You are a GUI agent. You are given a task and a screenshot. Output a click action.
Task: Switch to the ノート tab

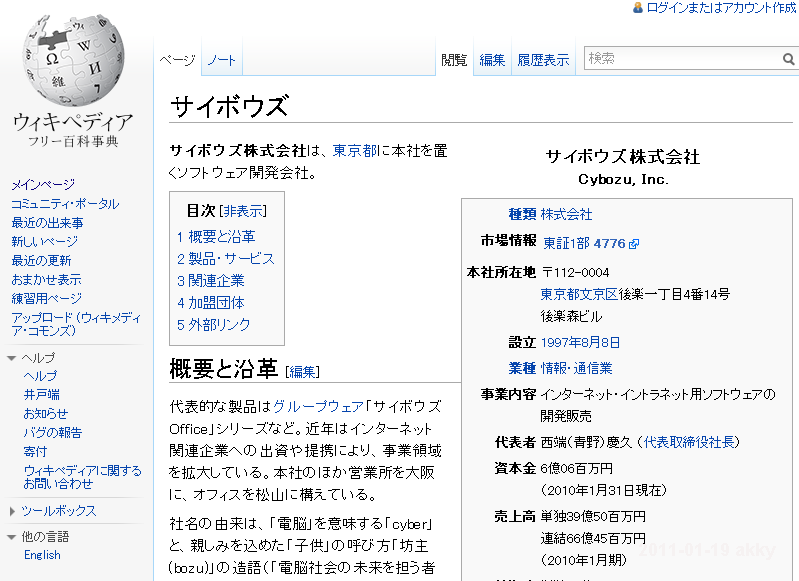pos(222,60)
